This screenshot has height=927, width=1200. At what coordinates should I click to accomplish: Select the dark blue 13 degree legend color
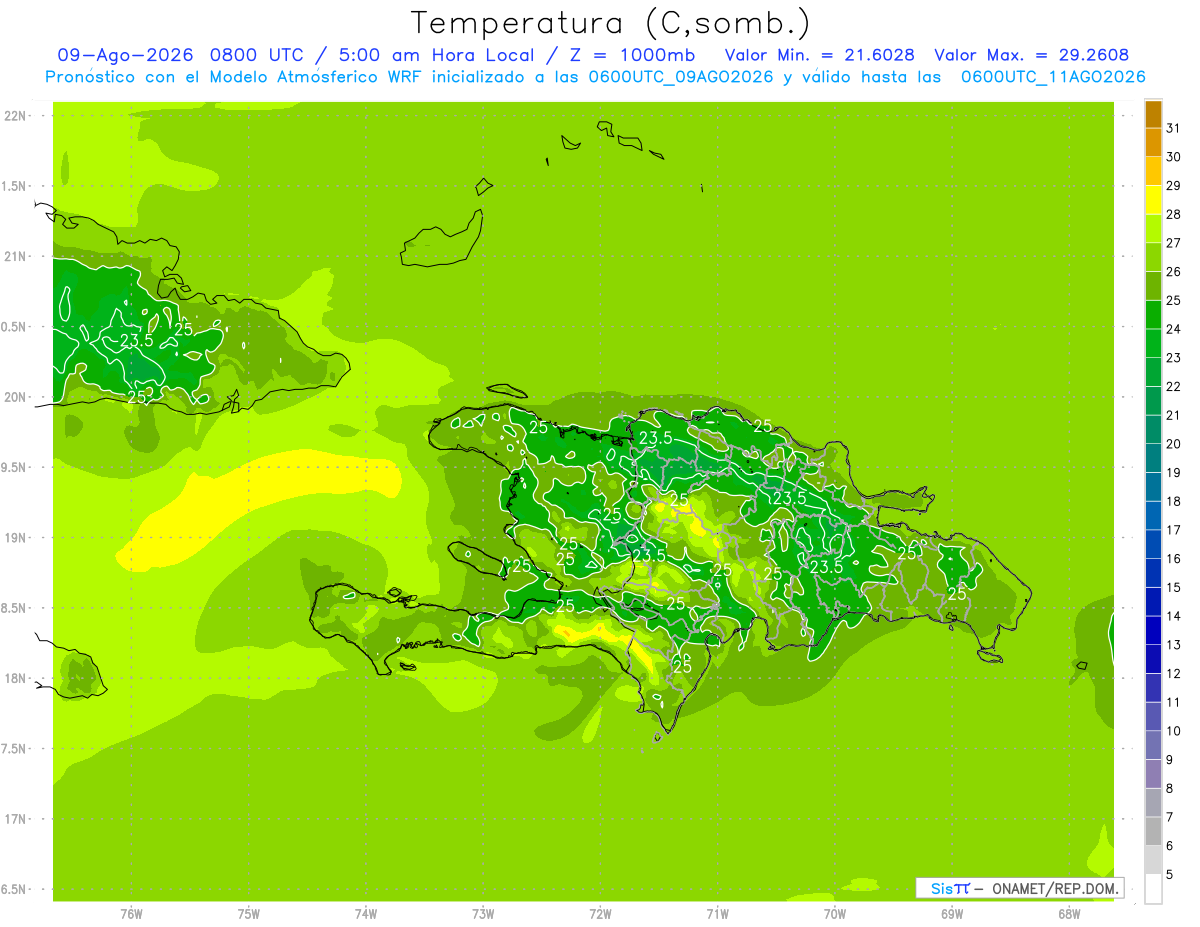pos(1153,631)
